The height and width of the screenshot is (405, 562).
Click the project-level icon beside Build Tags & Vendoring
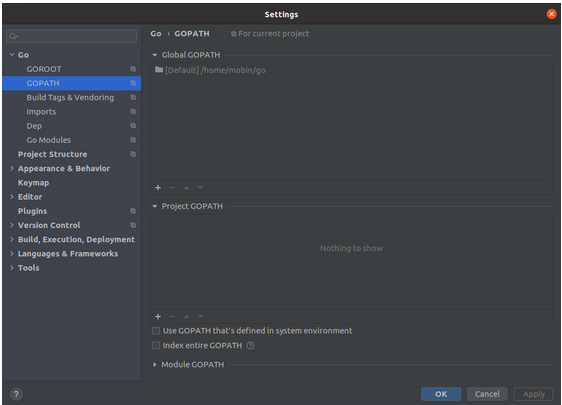pyautogui.click(x=133, y=97)
